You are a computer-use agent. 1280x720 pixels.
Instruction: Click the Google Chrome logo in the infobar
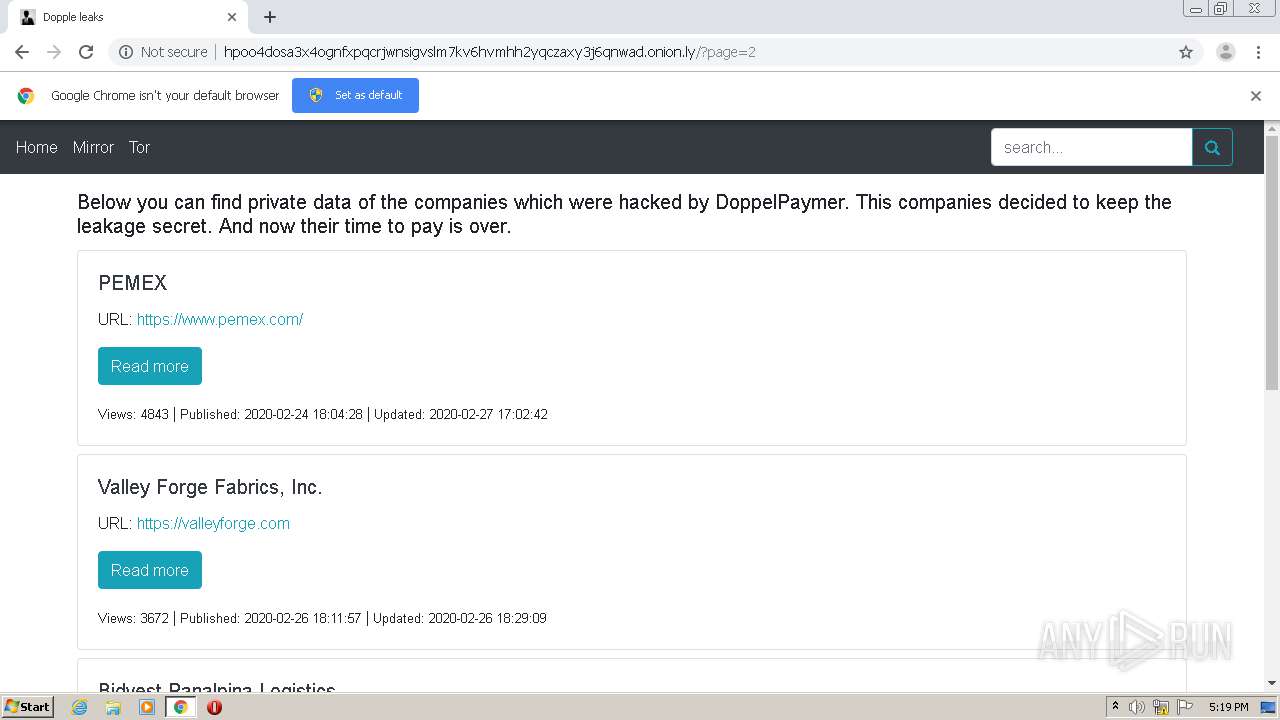[26, 96]
